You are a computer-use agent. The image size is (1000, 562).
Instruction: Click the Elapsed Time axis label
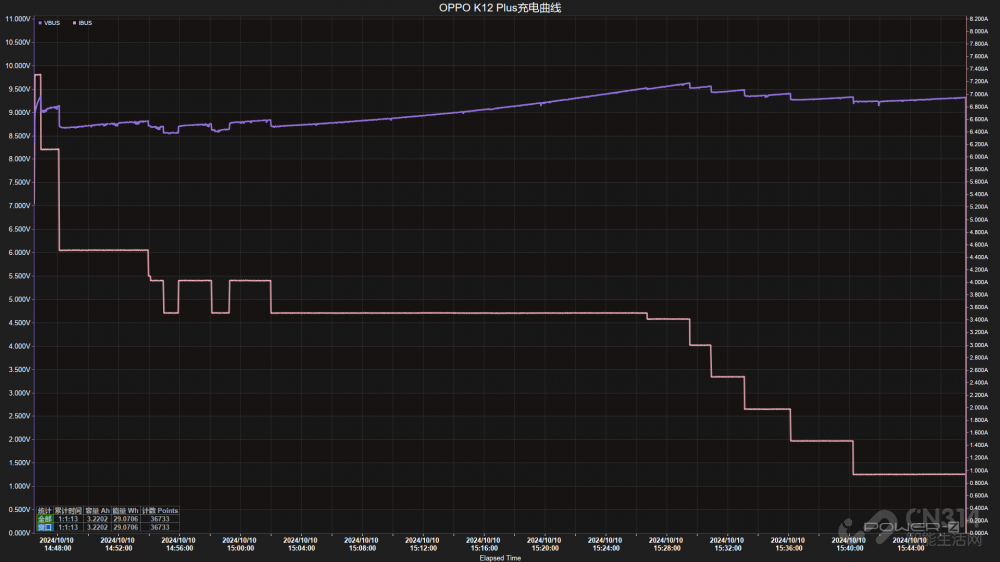500,558
